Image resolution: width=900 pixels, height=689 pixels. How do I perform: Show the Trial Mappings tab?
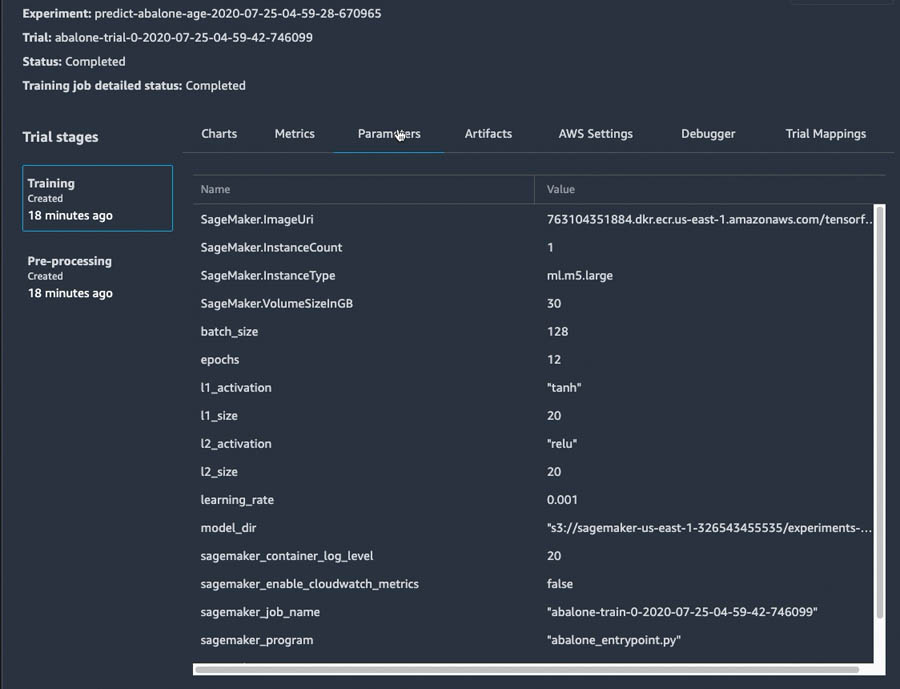click(x=825, y=134)
